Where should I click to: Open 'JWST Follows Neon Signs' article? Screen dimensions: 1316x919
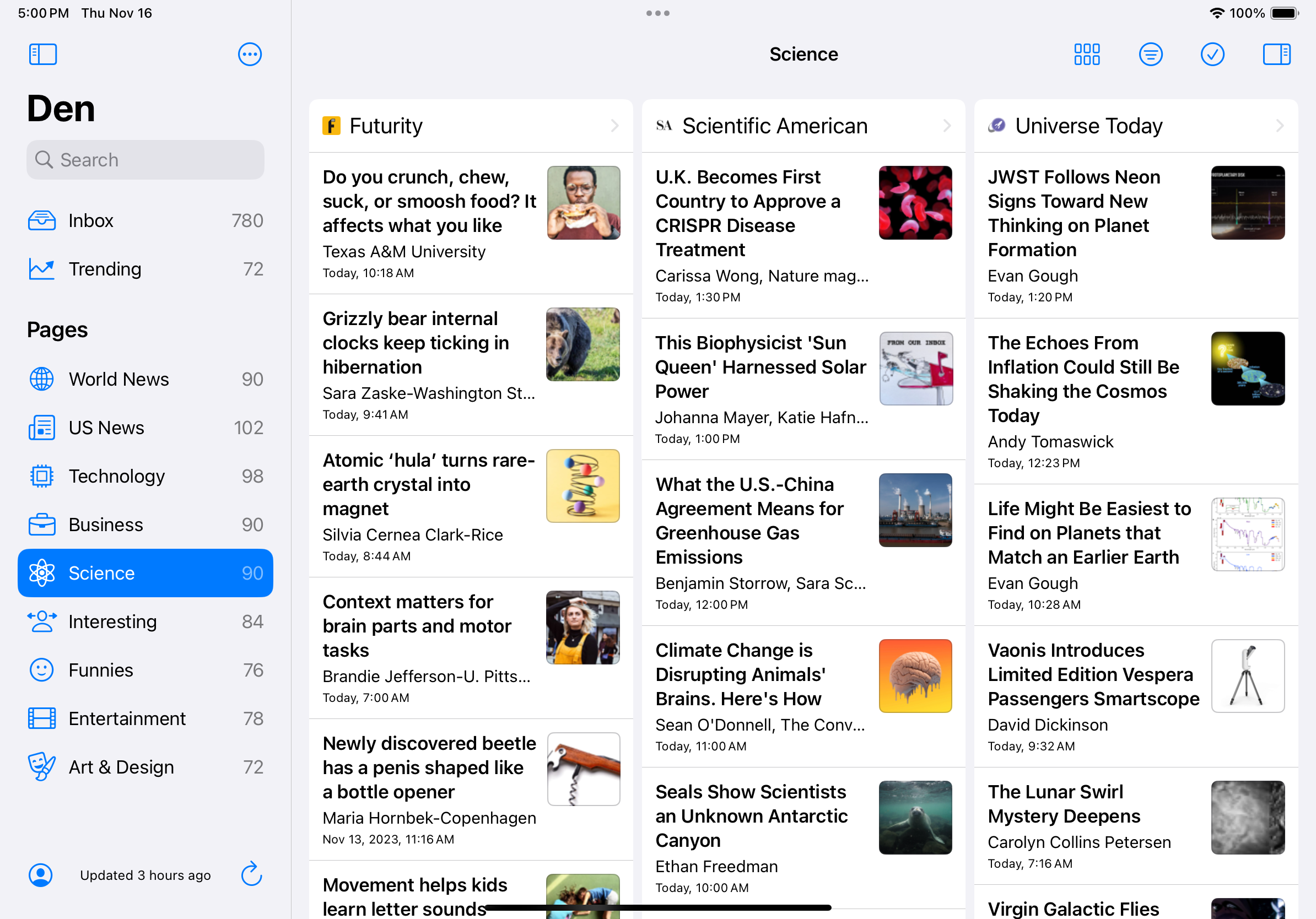click(1136, 235)
